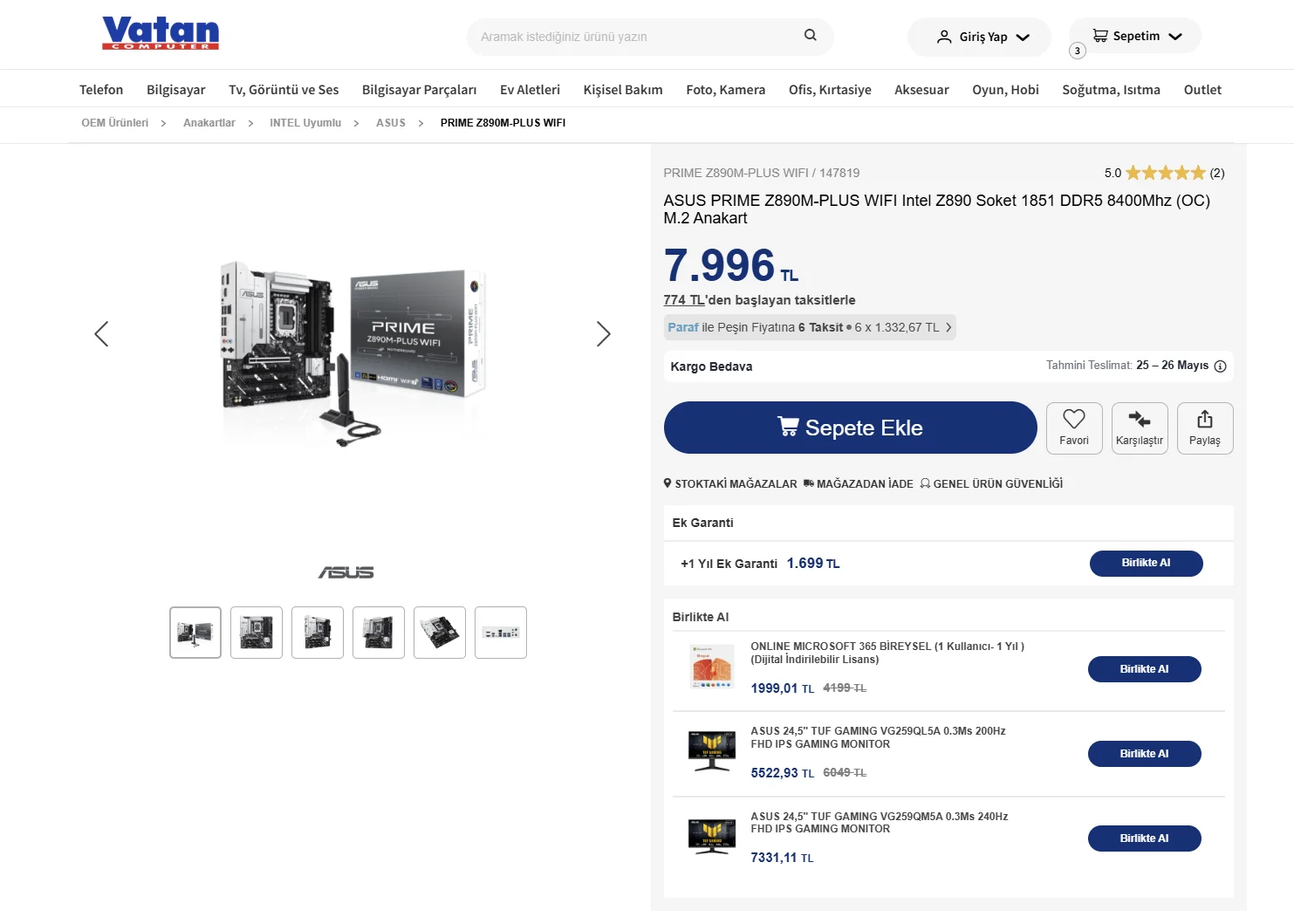Open ASUS TUF GAMING VG259QL5A title
This screenshot has width=1294, height=924.
(879, 738)
